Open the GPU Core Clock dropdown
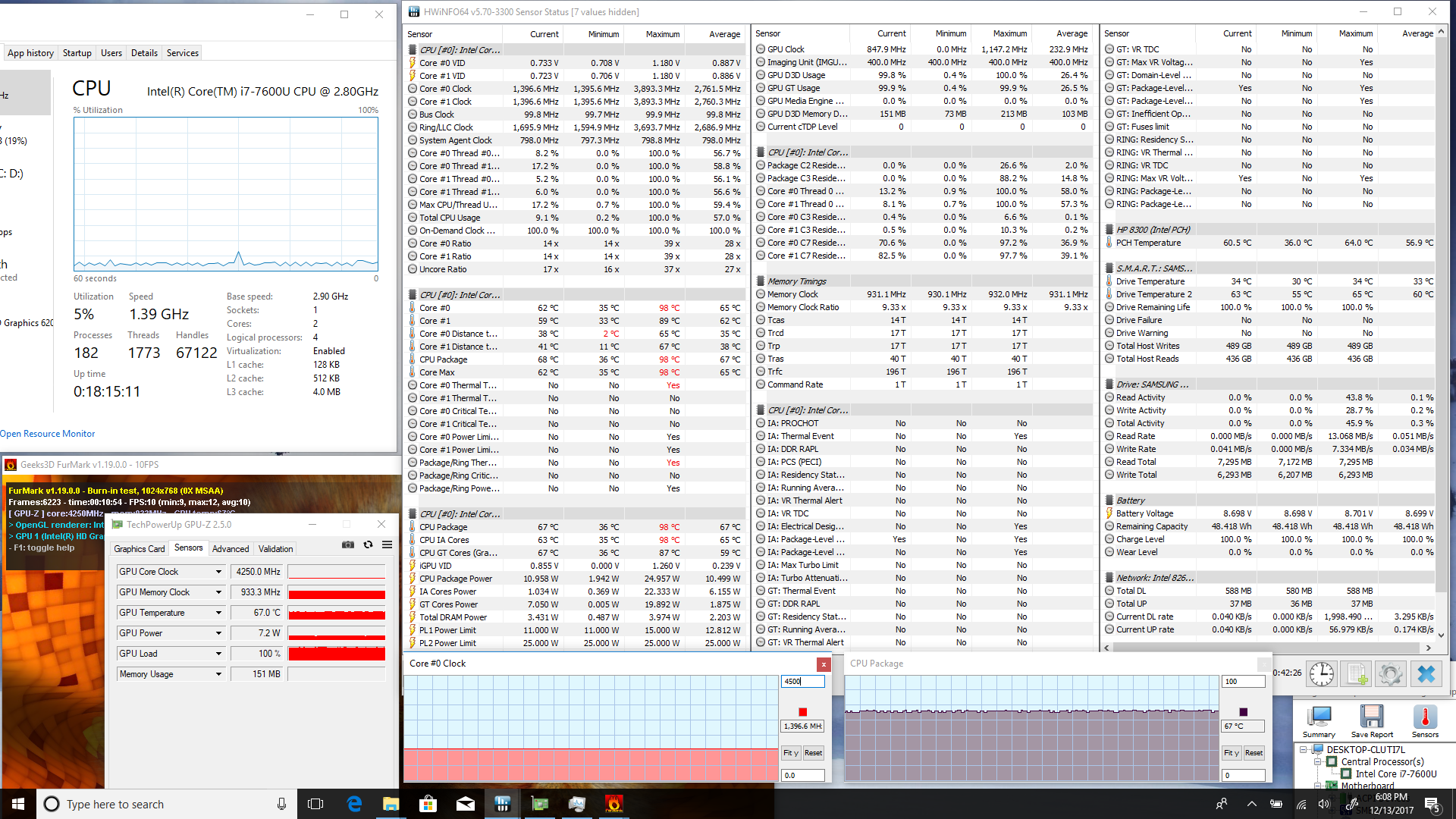 (218, 572)
